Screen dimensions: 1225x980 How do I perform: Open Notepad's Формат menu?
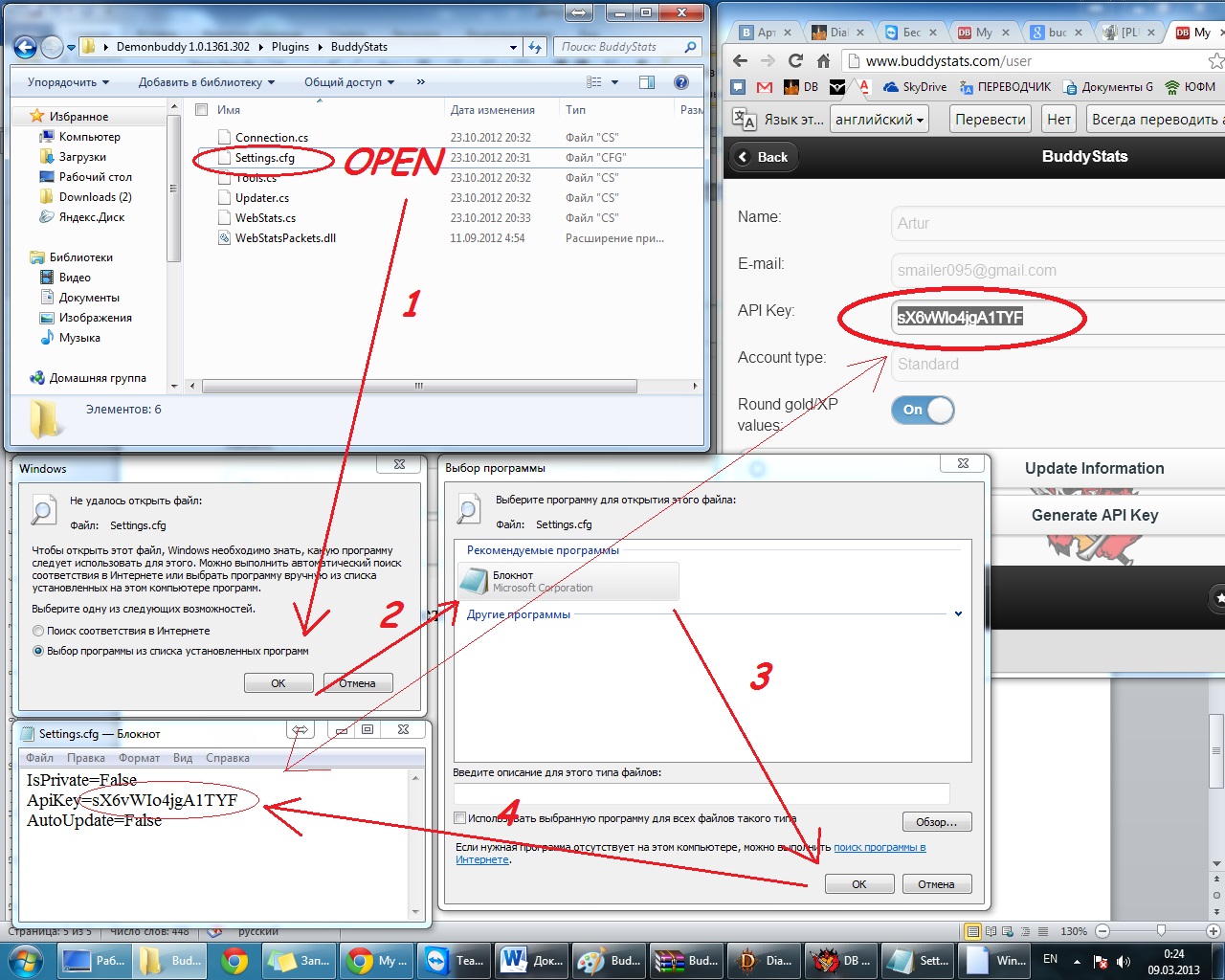pos(140,758)
